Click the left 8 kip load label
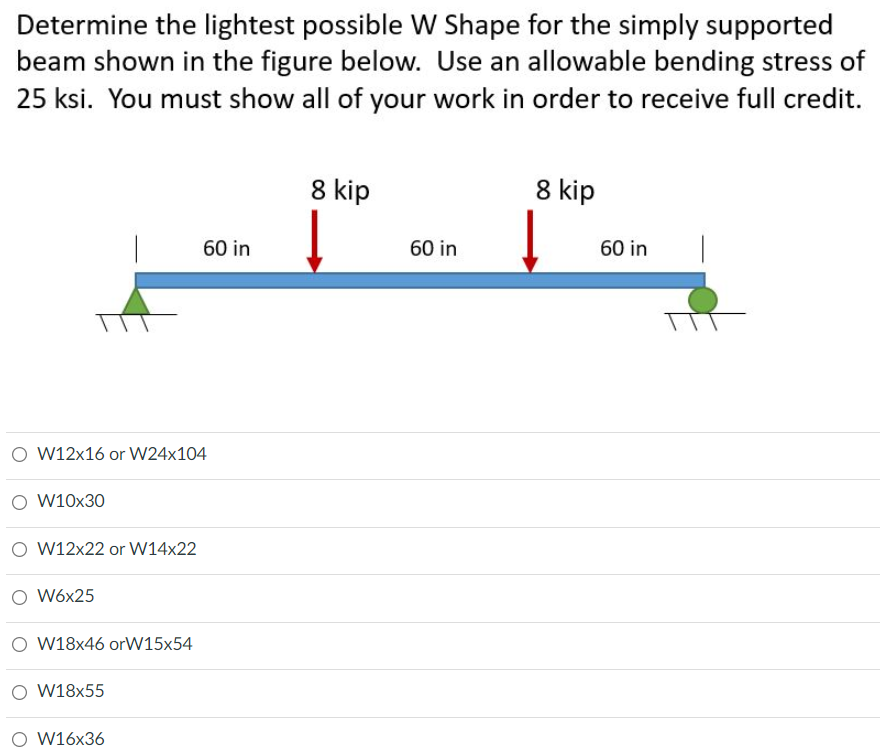The image size is (880, 755). point(340,190)
